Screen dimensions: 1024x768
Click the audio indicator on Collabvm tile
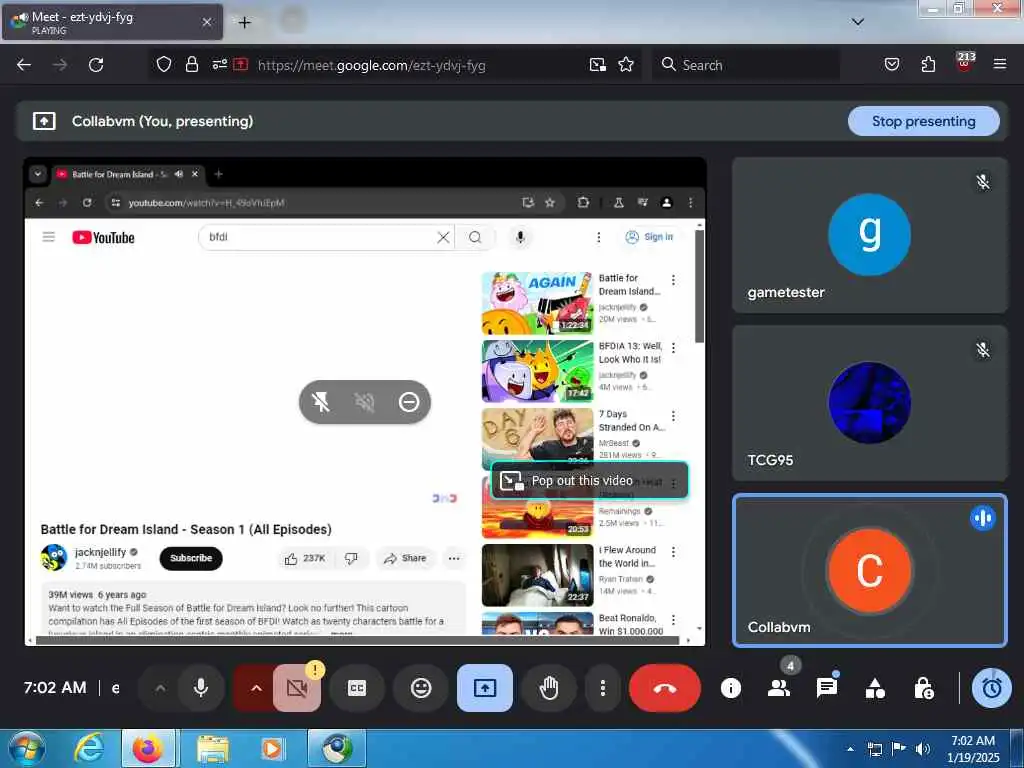(982, 518)
